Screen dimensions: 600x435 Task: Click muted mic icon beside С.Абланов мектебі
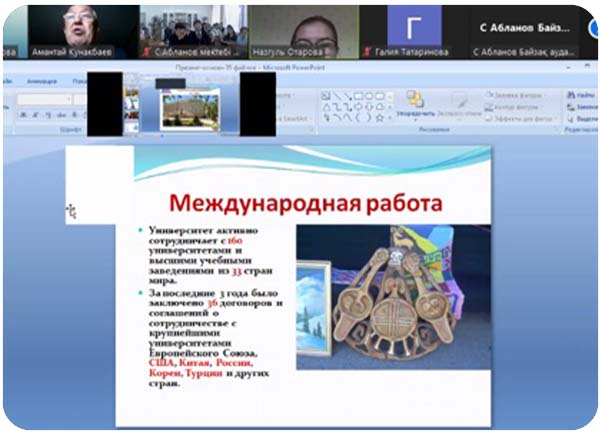click(146, 52)
